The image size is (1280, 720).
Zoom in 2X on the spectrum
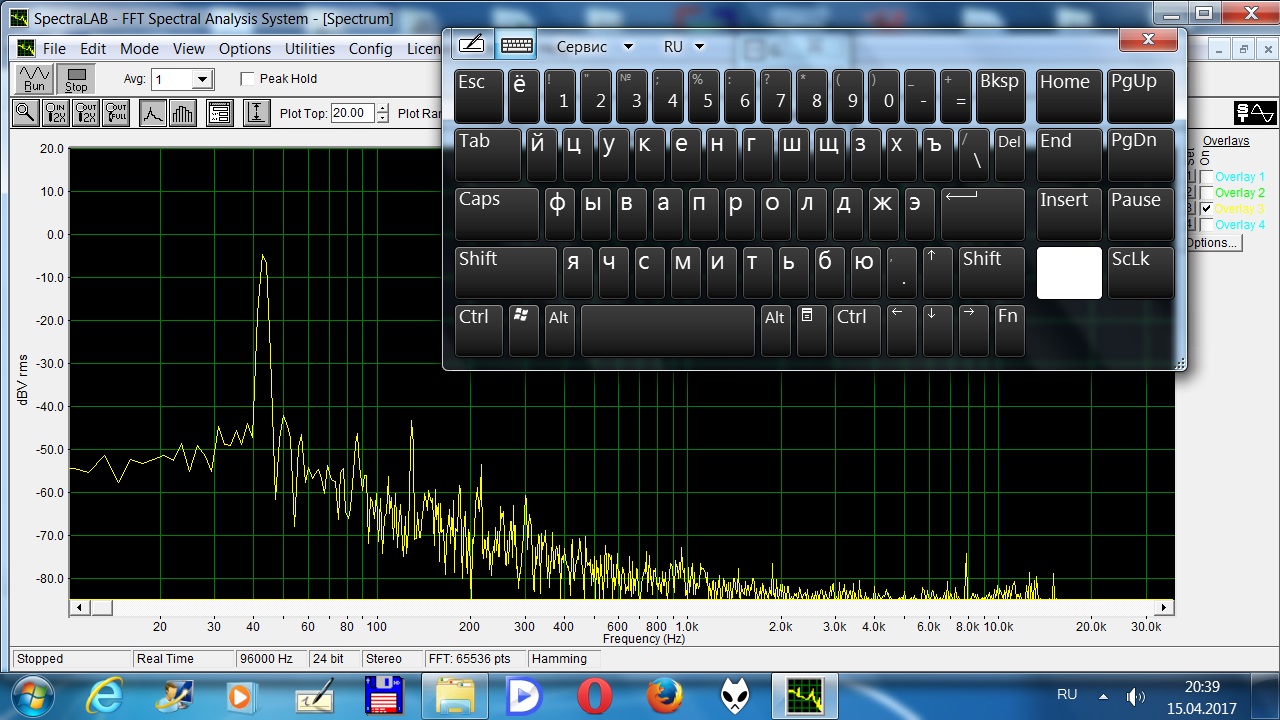click(55, 113)
